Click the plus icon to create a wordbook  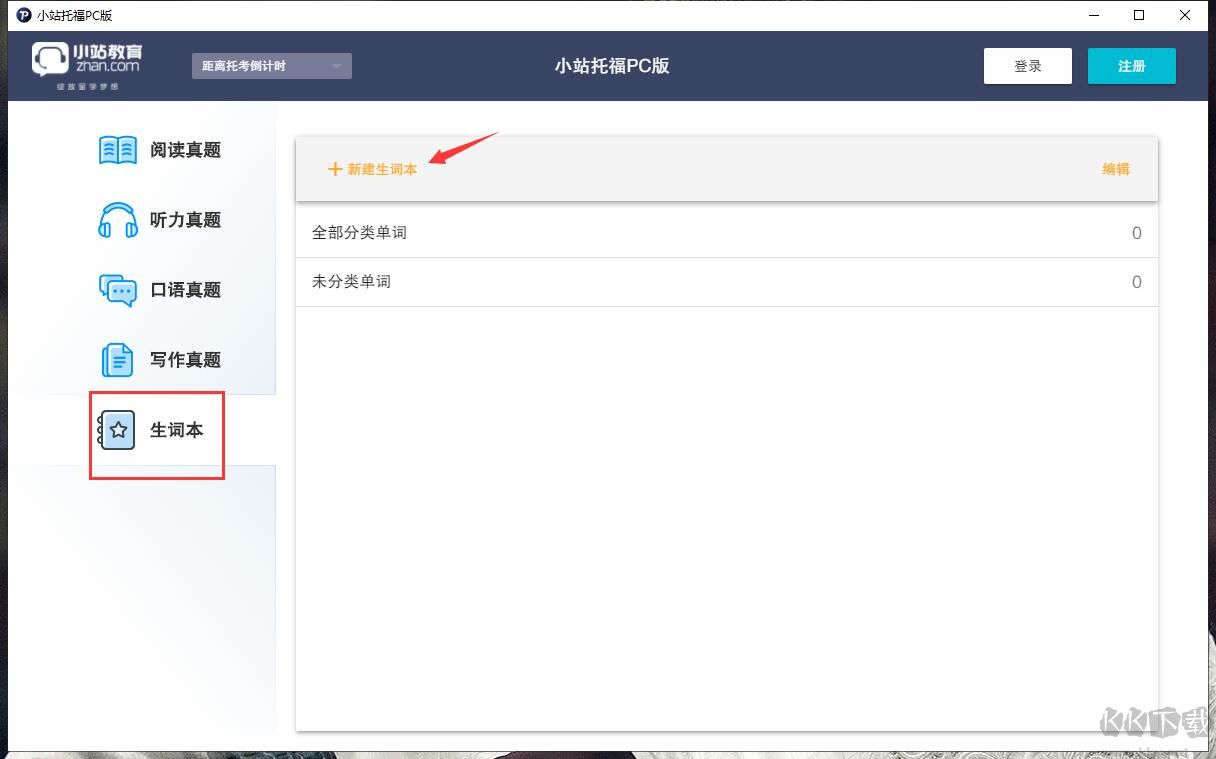[x=335, y=169]
